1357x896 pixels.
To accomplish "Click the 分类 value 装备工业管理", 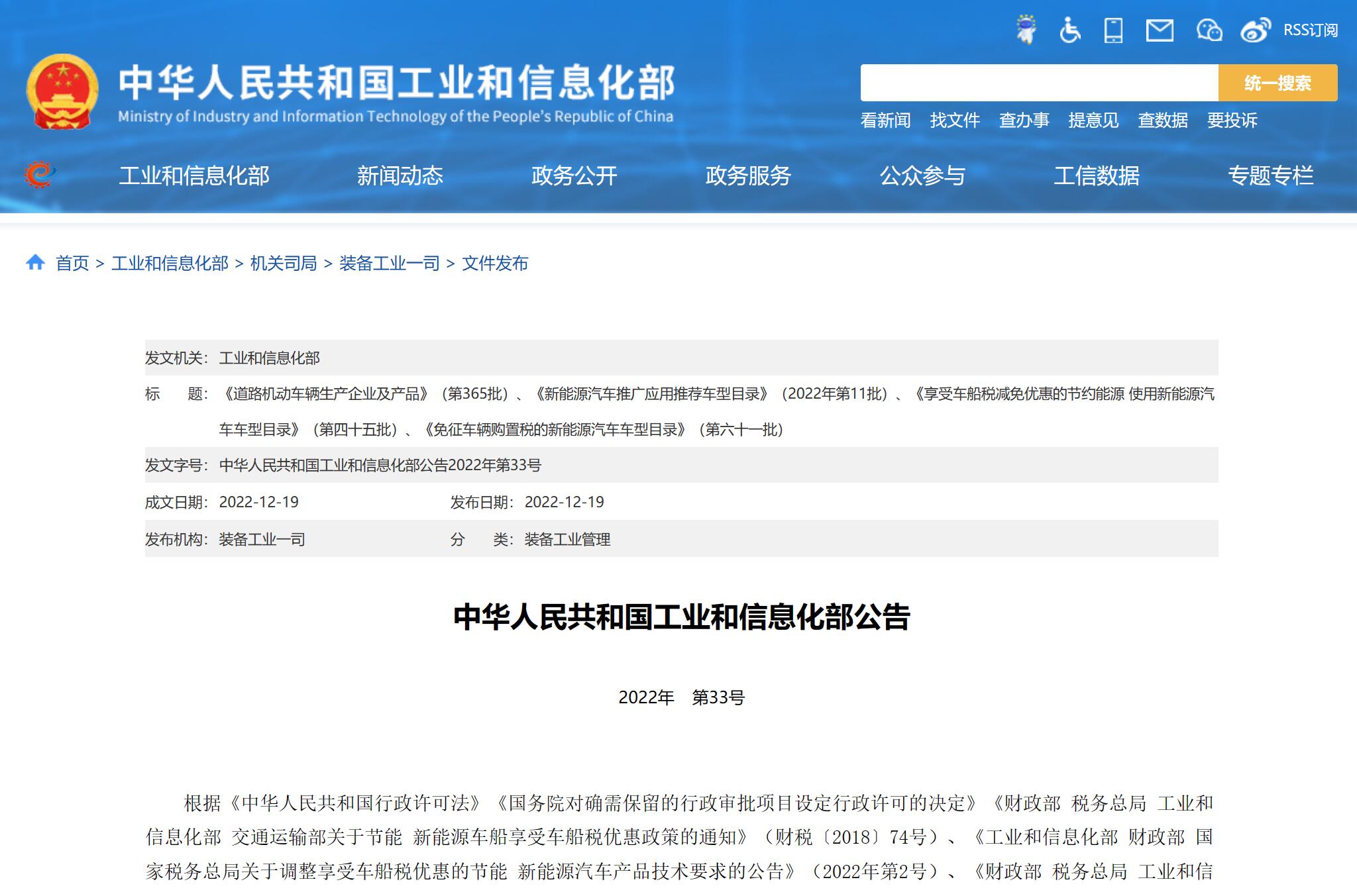I will (567, 539).
